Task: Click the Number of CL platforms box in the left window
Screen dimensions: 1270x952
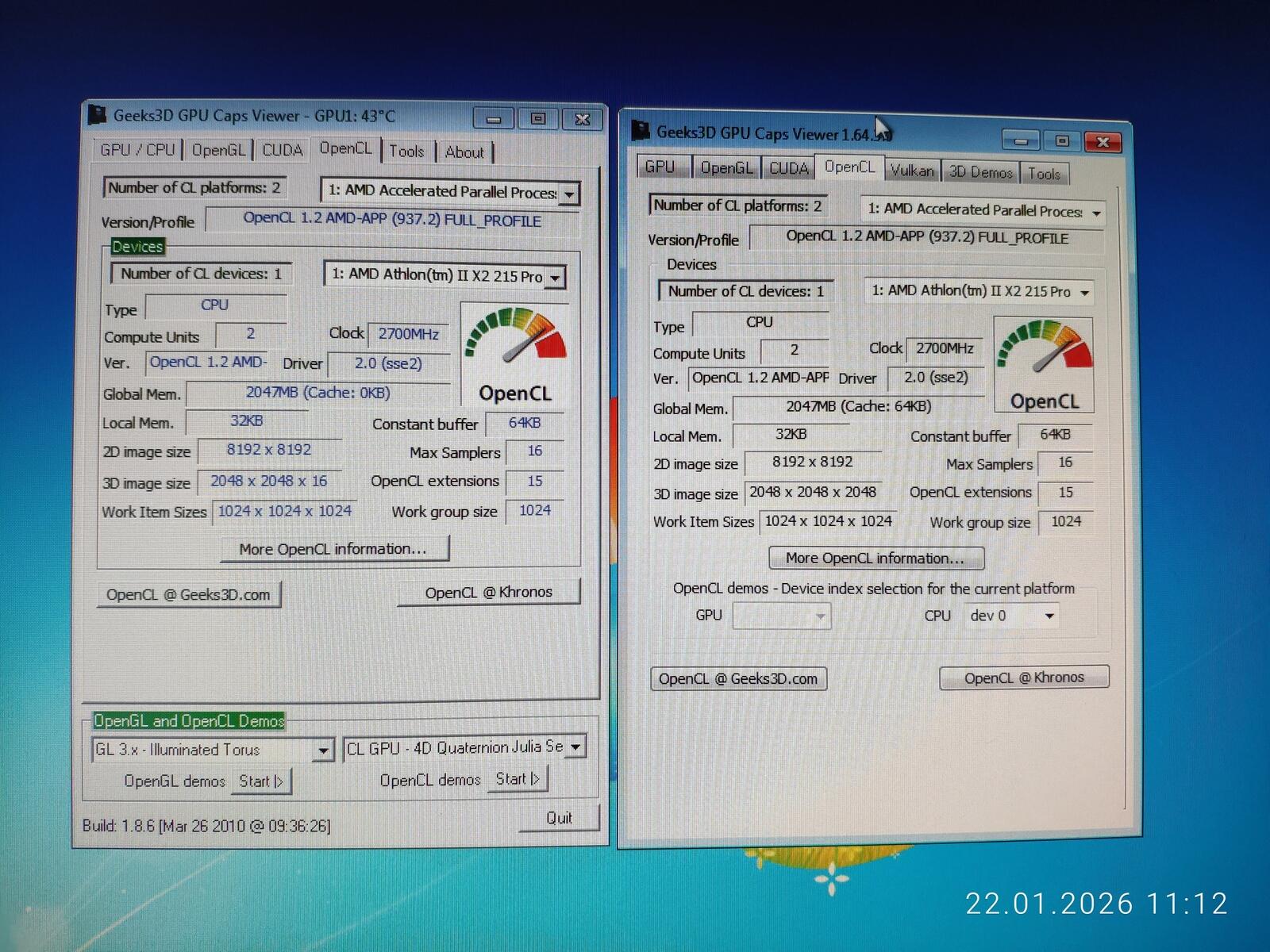Action: 194,188
